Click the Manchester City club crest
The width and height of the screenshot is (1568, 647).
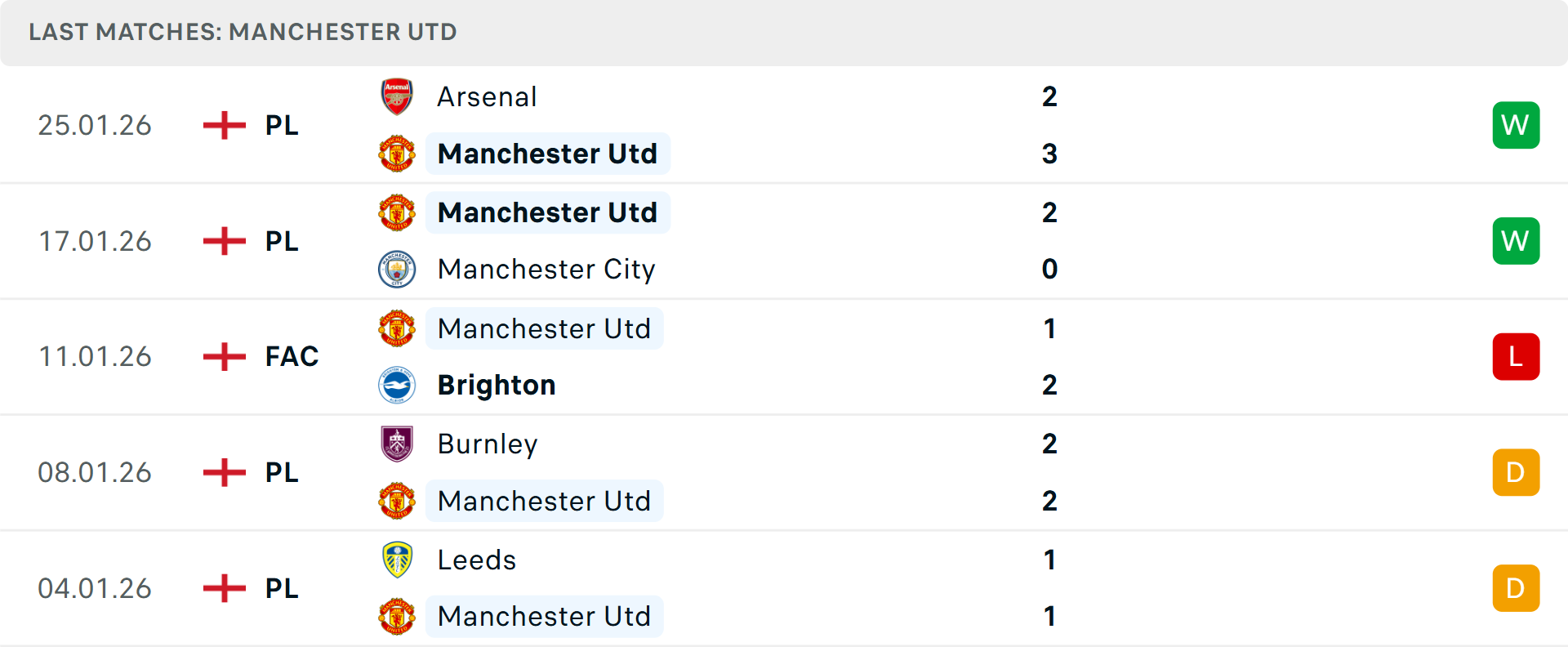coord(397,269)
